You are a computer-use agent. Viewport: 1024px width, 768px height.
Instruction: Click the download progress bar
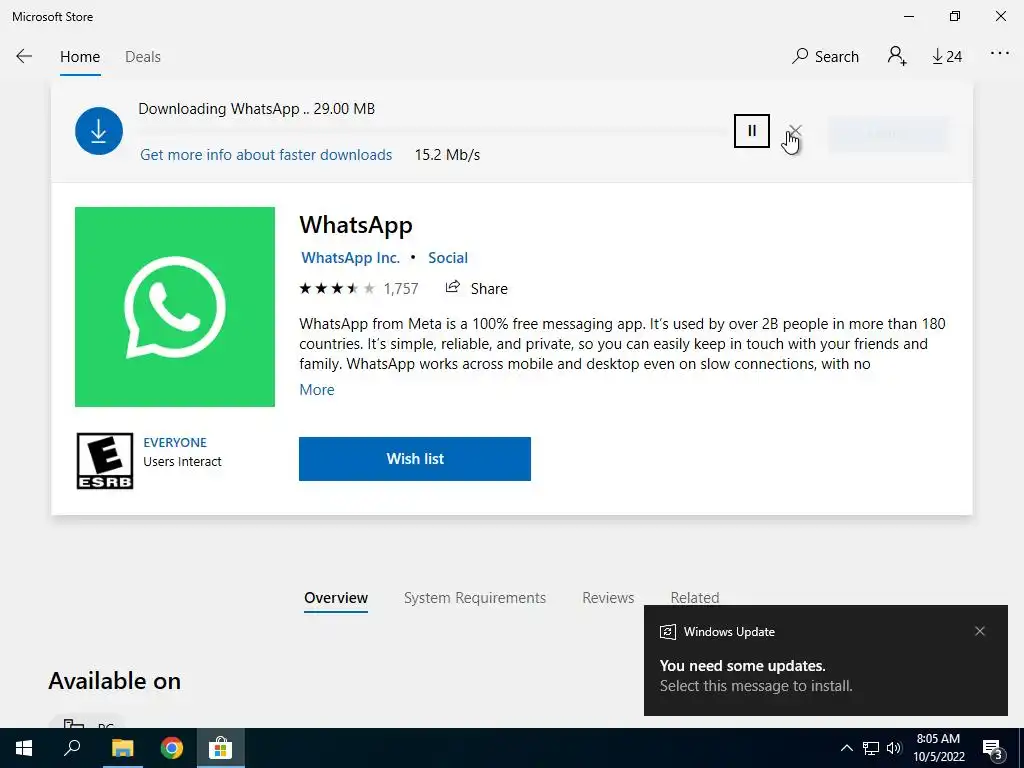click(431, 131)
